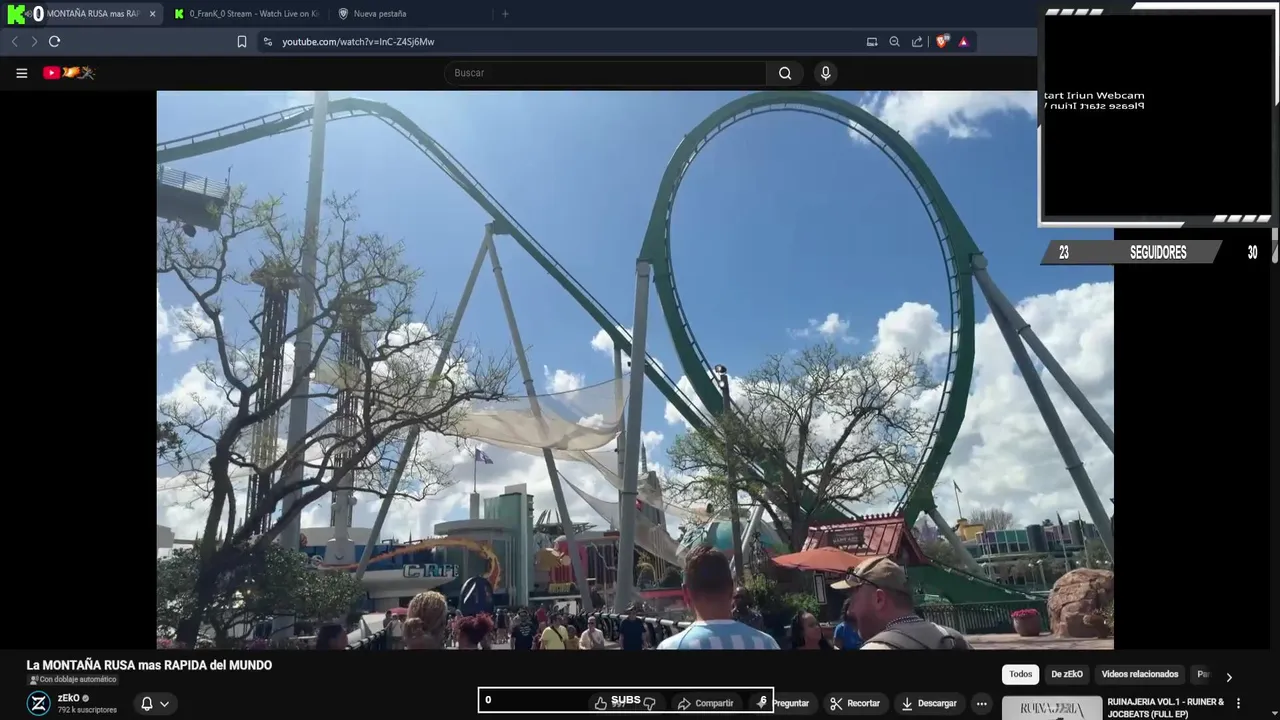The width and height of the screenshot is (1280, 720).
Task: Dislike the video with thumbs down
Action: [x=649, y=703]
